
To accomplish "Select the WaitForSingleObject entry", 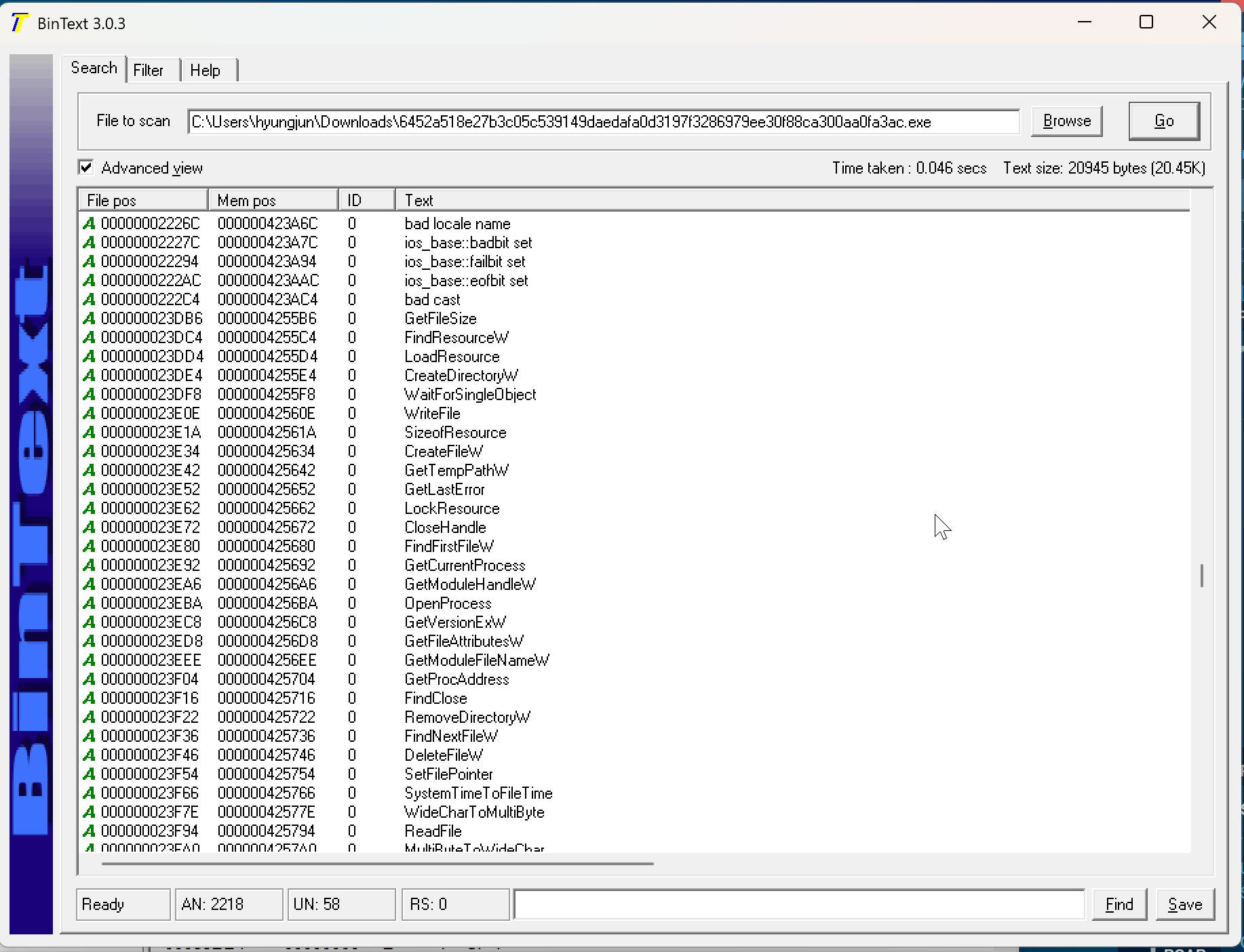I will tap(470, 395).
